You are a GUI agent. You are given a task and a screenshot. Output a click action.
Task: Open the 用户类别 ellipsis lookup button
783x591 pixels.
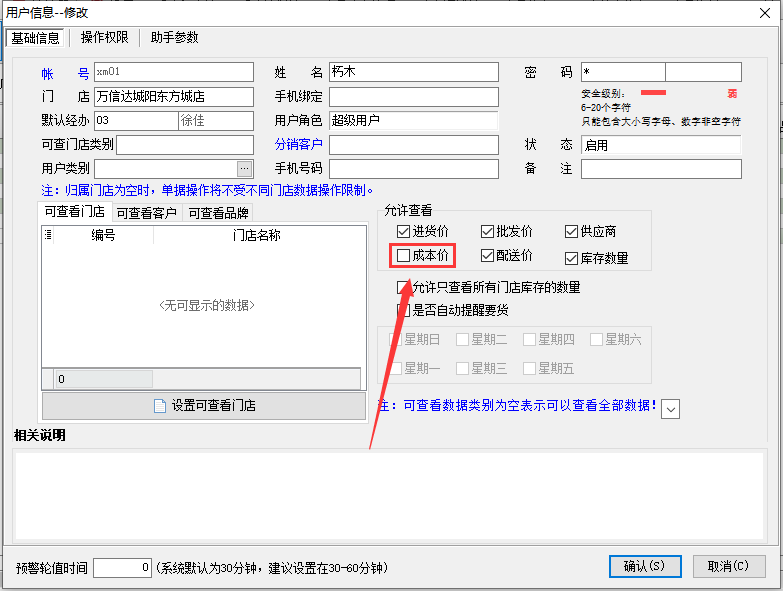(x=244, y=169)
